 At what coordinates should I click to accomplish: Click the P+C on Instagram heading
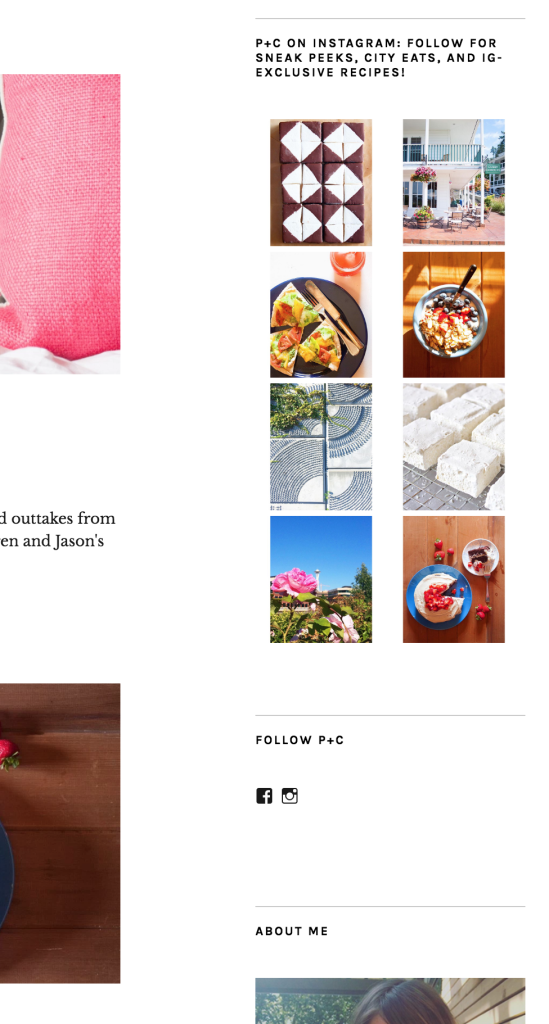click(x=379, y=57)
